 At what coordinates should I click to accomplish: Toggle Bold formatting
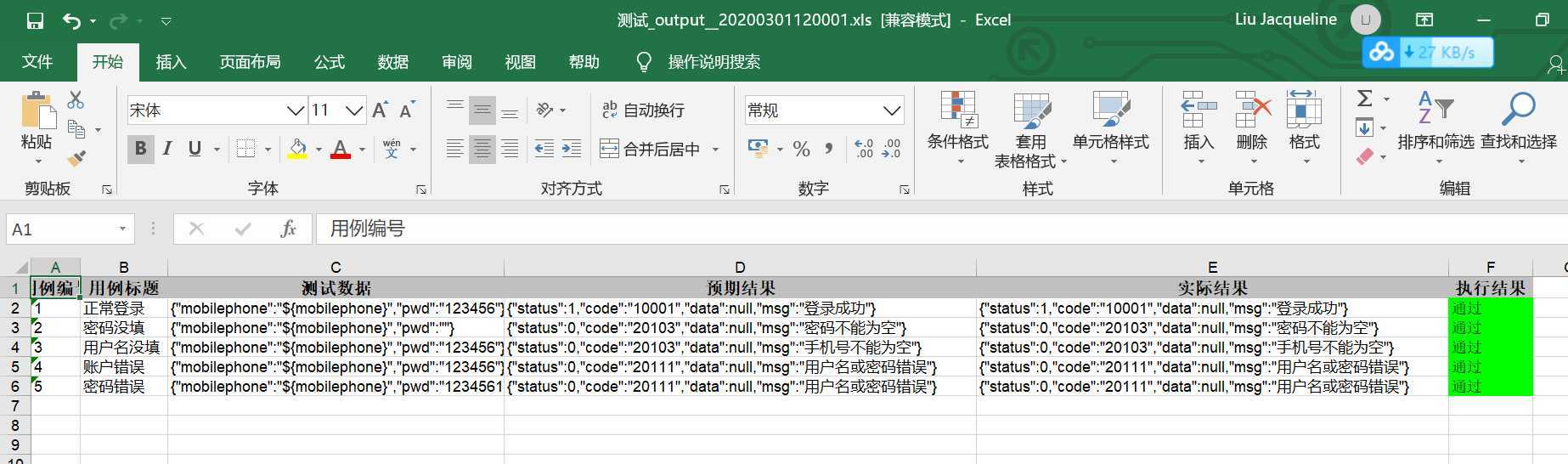click(x=140, y=149)
